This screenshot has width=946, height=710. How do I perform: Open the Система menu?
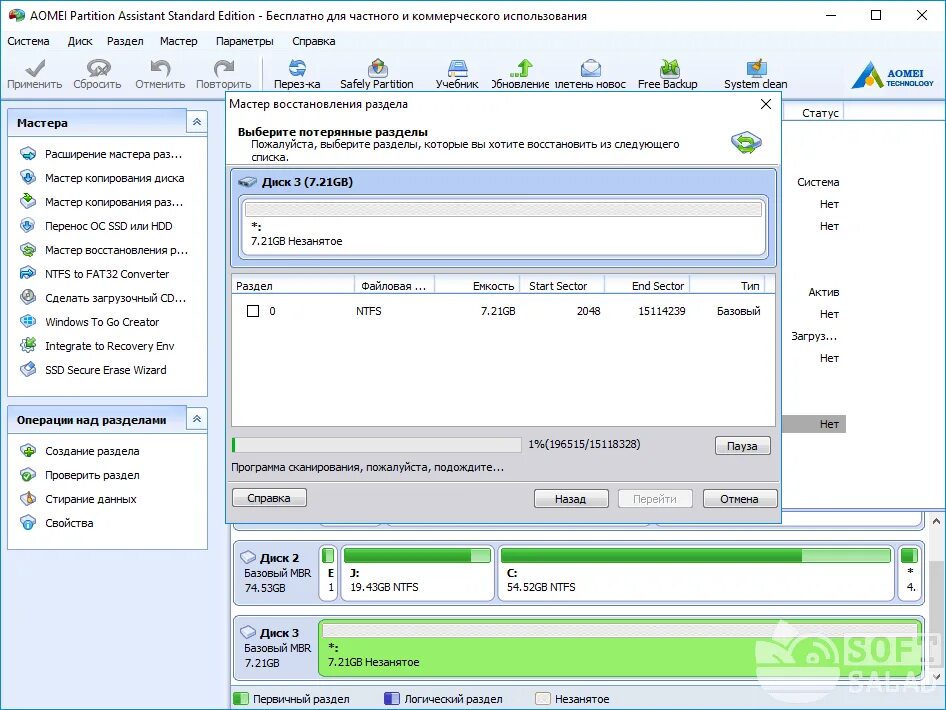tap(28, 41)
